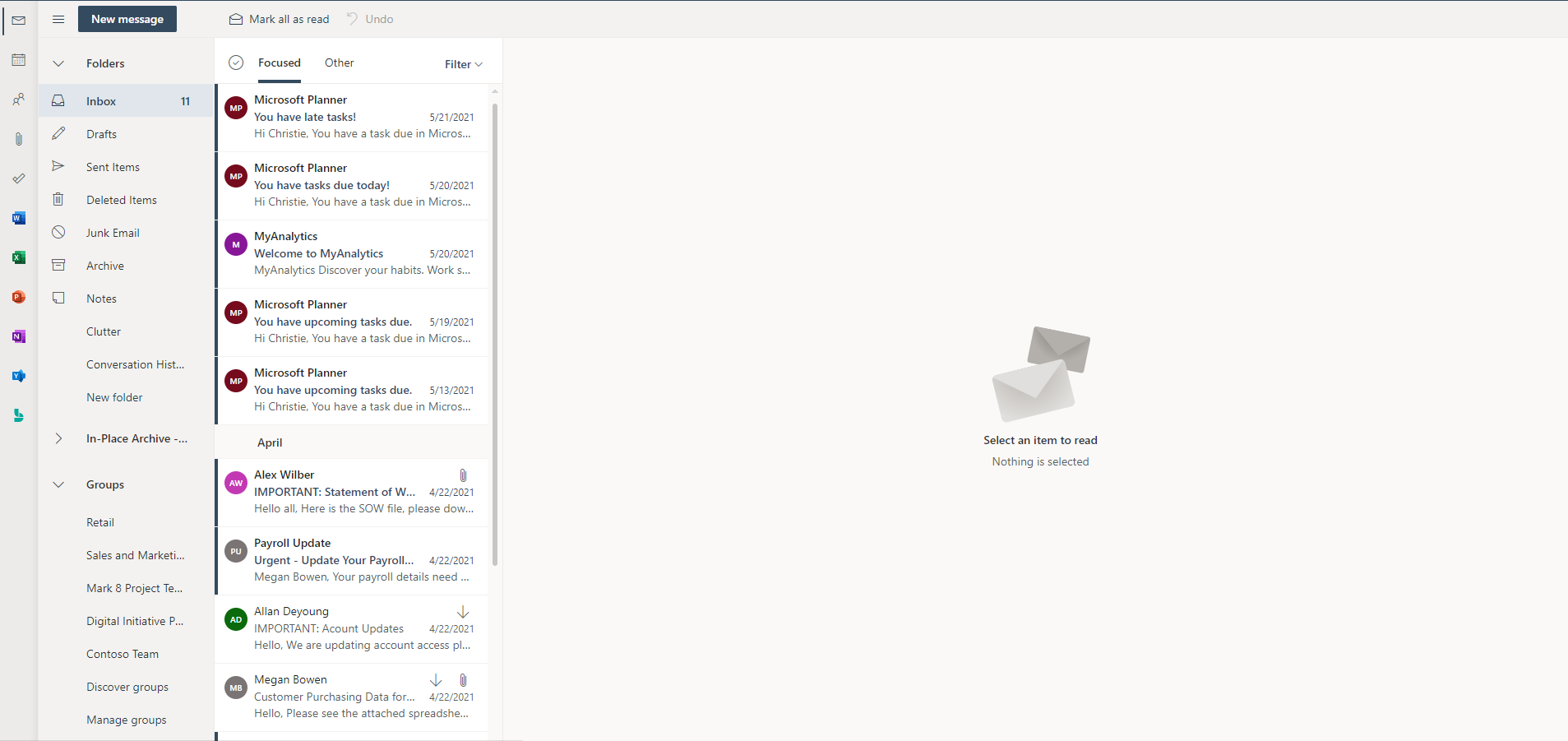Click Mark all as read
The image size is (1568, 741).
(x=279, y=19)
